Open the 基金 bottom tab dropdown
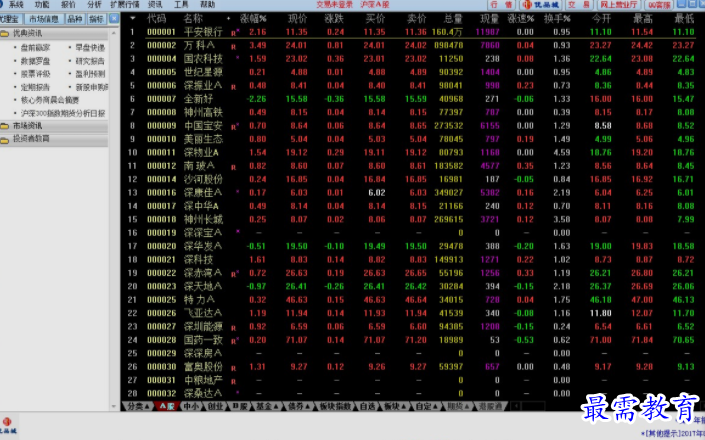Viewport: 705px width, 440px height. pyautogui.click(x=267, y=406)
